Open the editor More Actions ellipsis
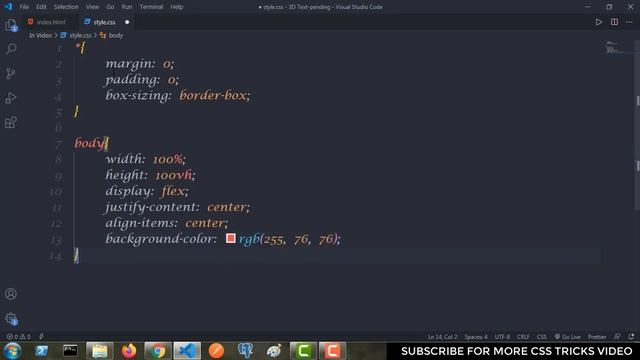This screenshot has width=640, height=360. click(x=629, y=22)
